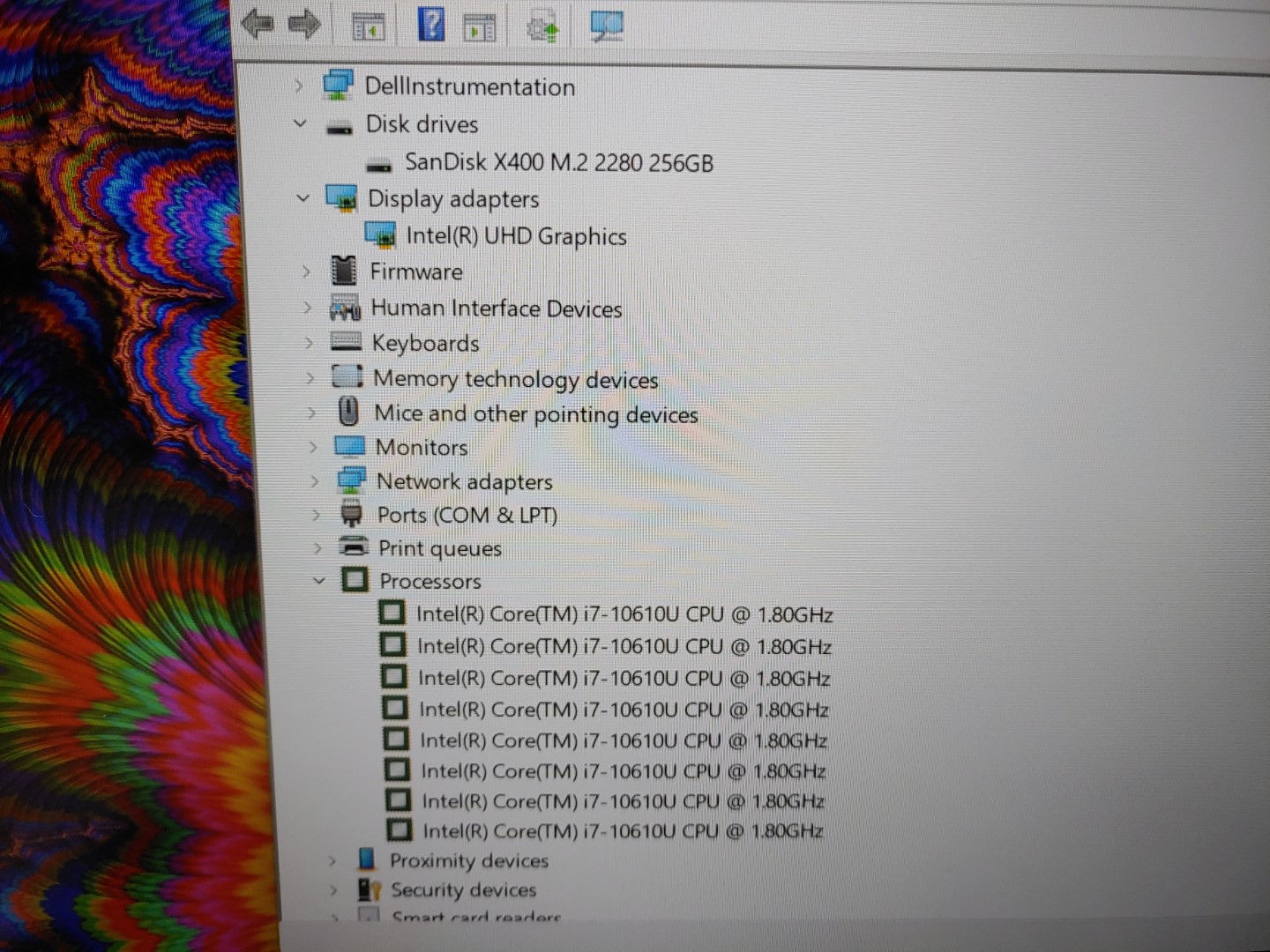
Task: Click the Disk drives category icon
Action: coord(339,128)
